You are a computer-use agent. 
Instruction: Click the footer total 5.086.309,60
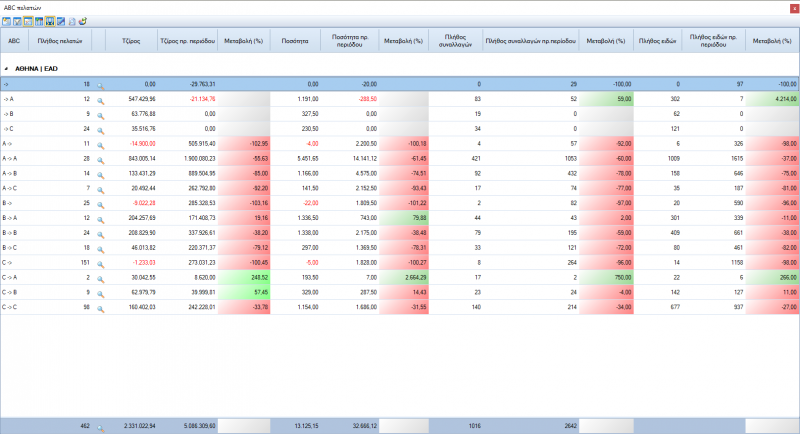click(x=199, y=426)
